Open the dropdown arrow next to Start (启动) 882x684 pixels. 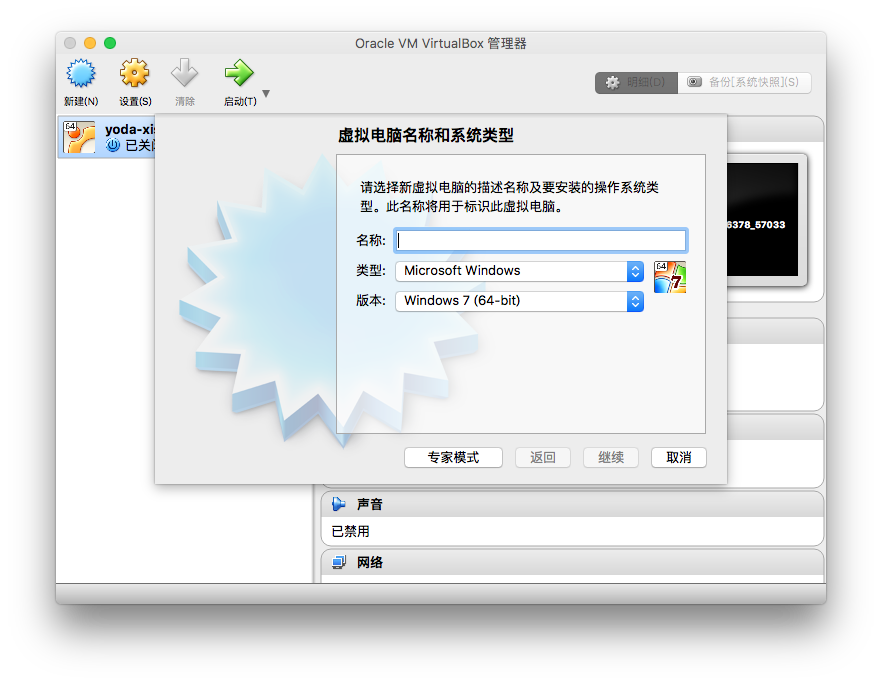pos(266,93)
